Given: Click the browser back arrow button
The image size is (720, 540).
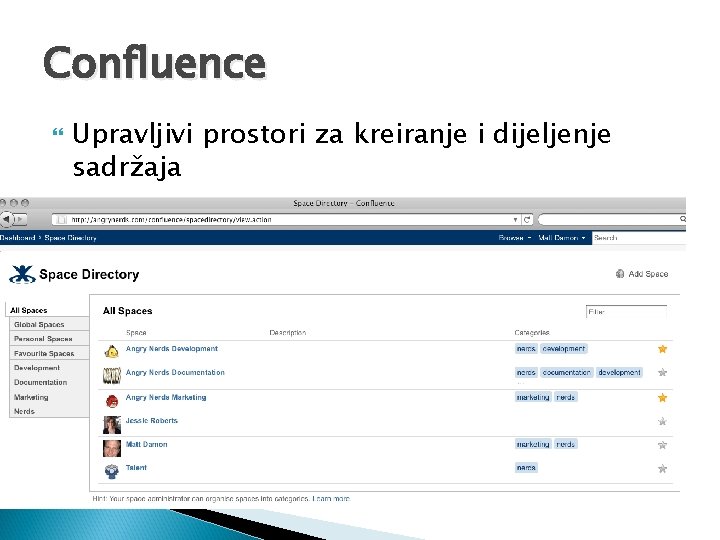Looking at the screenshot, I should [7, 219].
